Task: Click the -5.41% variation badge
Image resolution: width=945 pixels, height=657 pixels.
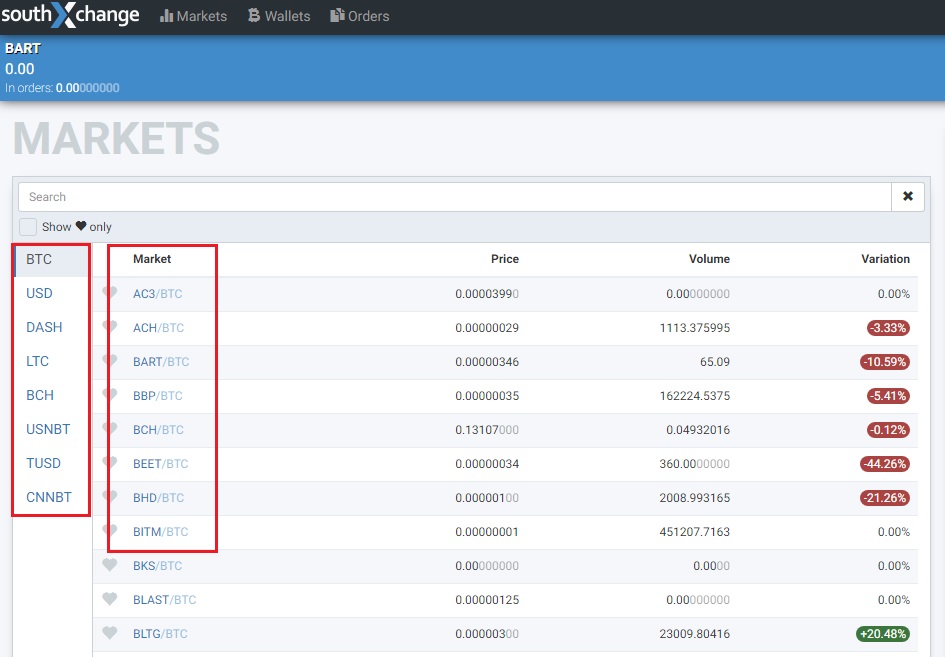Action: coord(888,396)
